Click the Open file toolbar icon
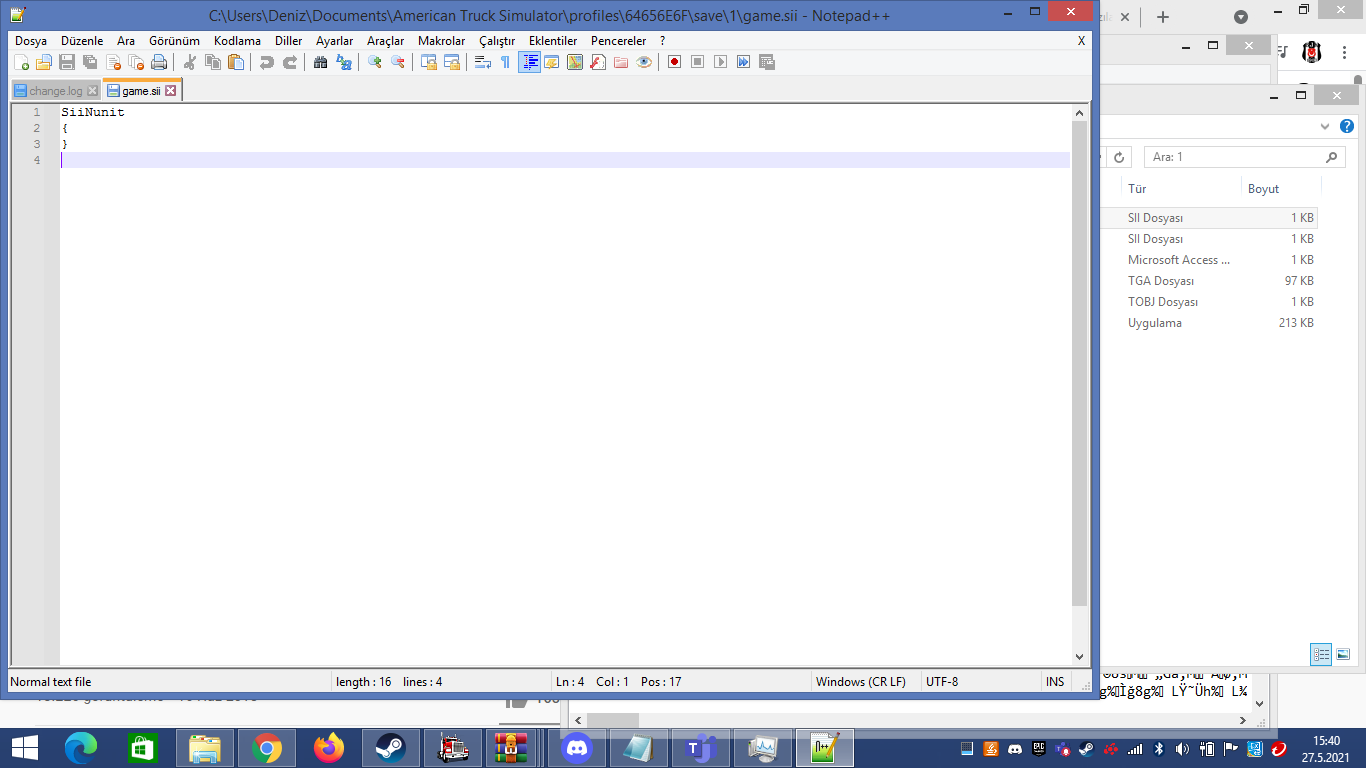 tap(44, 62)
